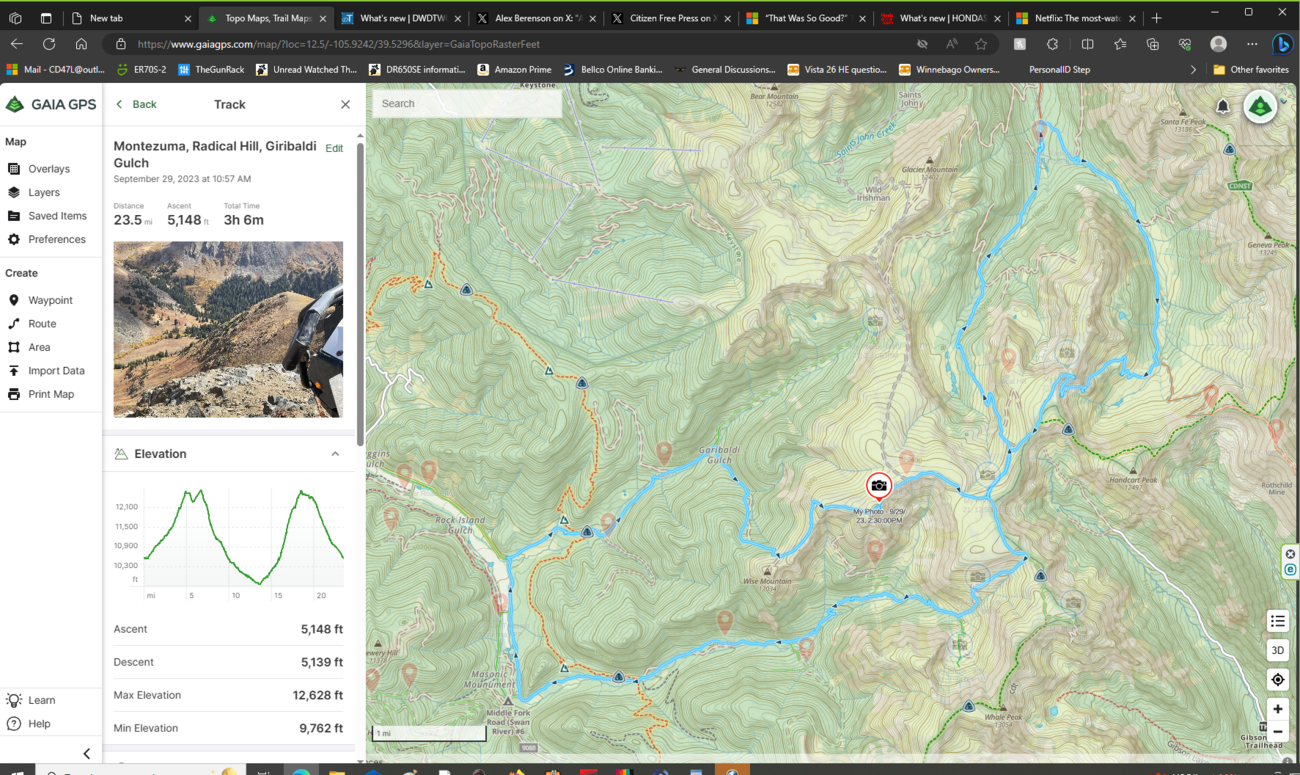Open the green account avatar
Viewport: 1300px width, 775px height.
(x=1260, y=107)
